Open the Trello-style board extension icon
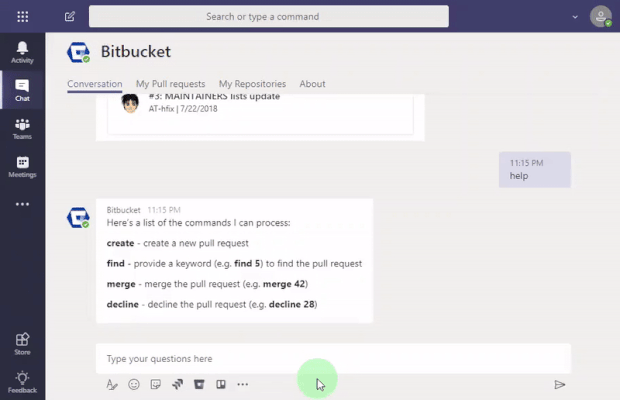620x400 pixels. 221,384
